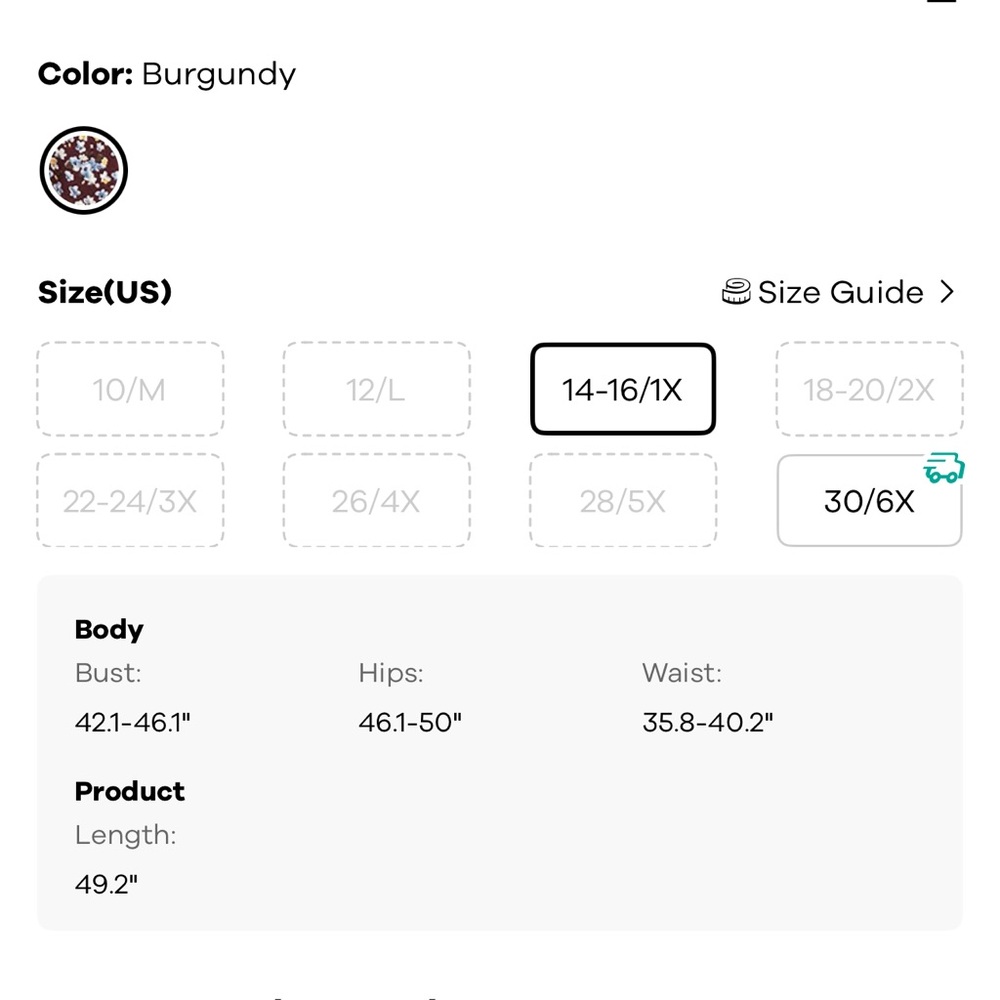
Task: Click the Waist measurement 35.8-40.2"
Action: point(708,723)
